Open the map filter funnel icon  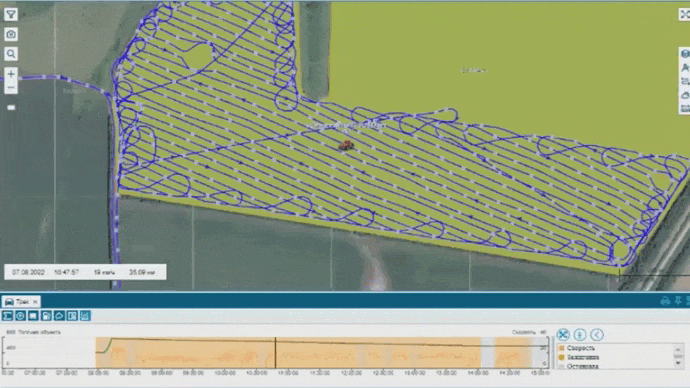coord(11,15)
